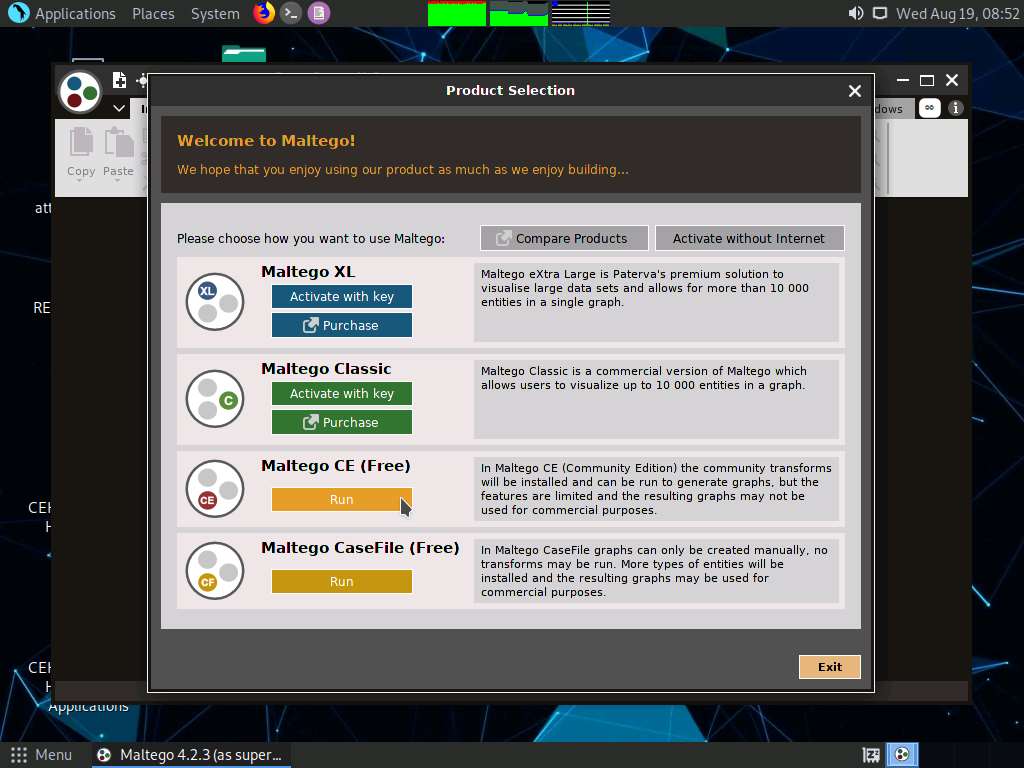Click the infinity icon in Maltego window
Viewport: 1024px width, 768px height.
(929, 108)
